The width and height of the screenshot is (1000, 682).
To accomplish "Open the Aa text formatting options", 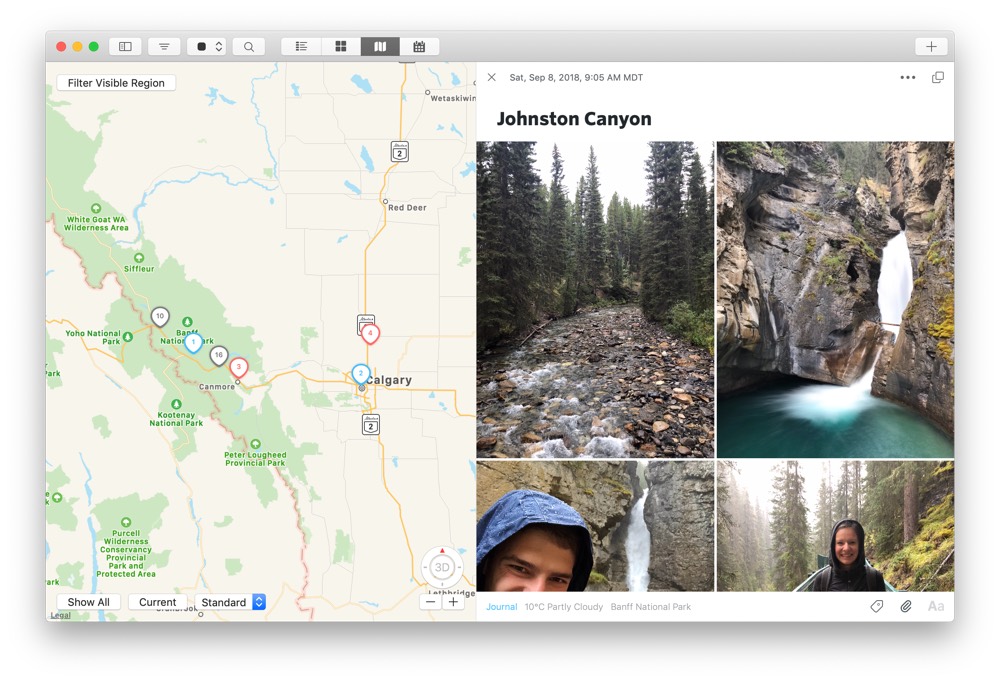I will (936, 606).
